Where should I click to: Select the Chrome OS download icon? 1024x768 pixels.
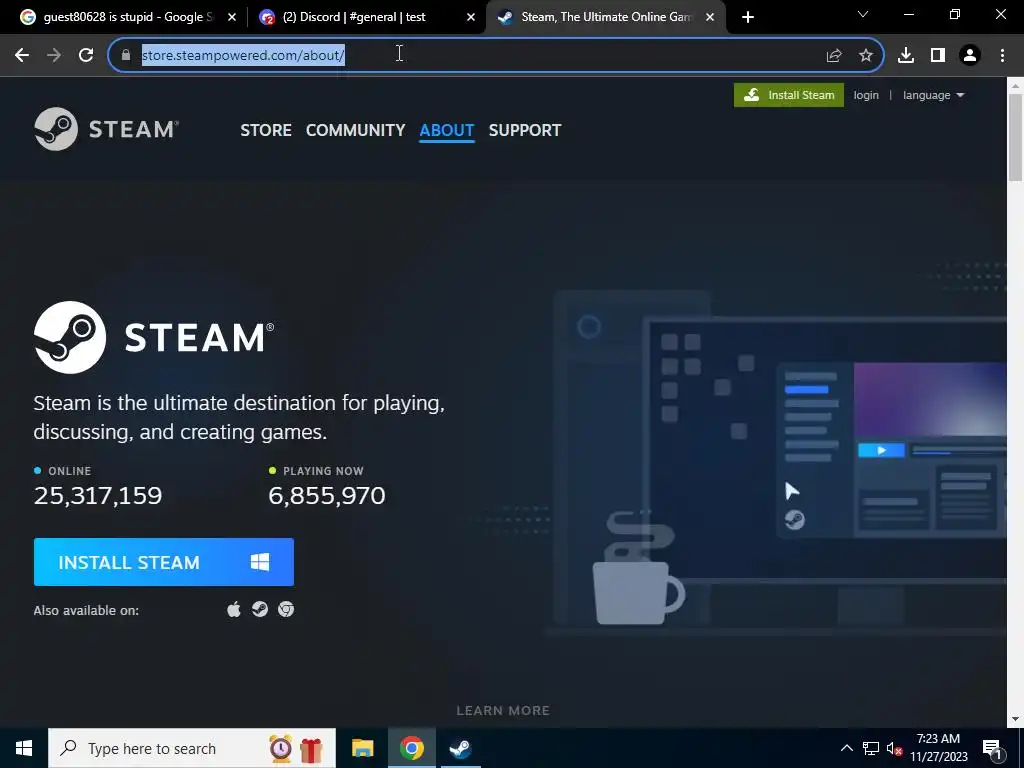286,609
